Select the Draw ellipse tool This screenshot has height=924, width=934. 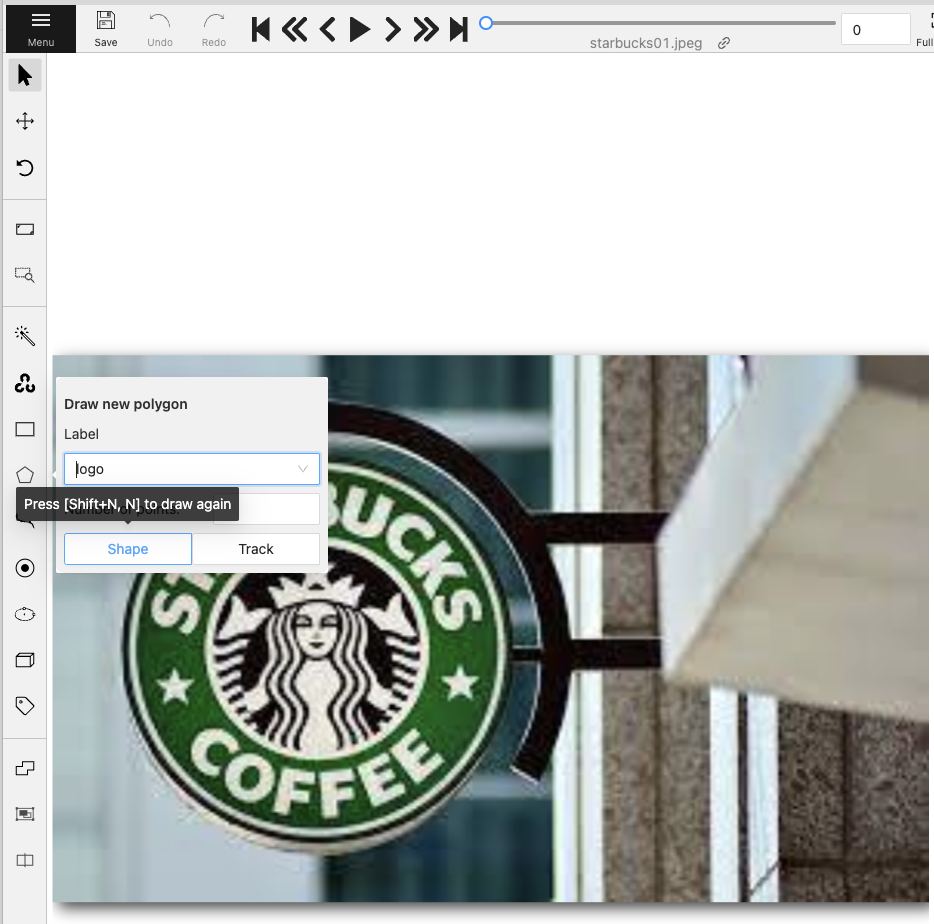coord(25,614)
